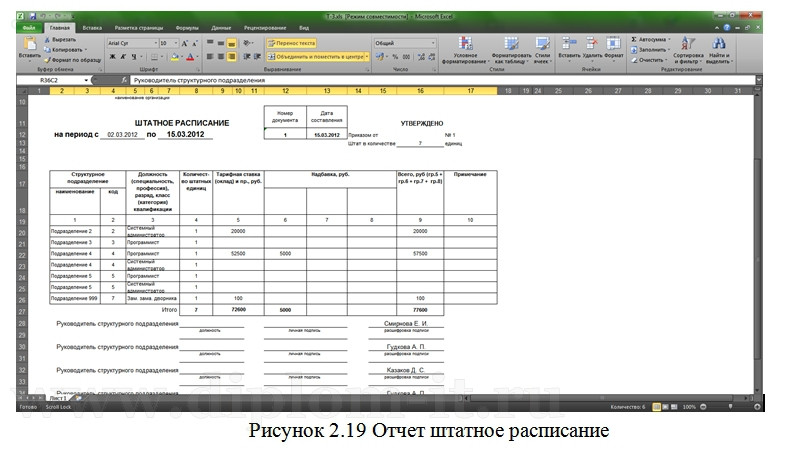Open Format as Table (Форматировать как таблицу)

[x=511, y=50]
